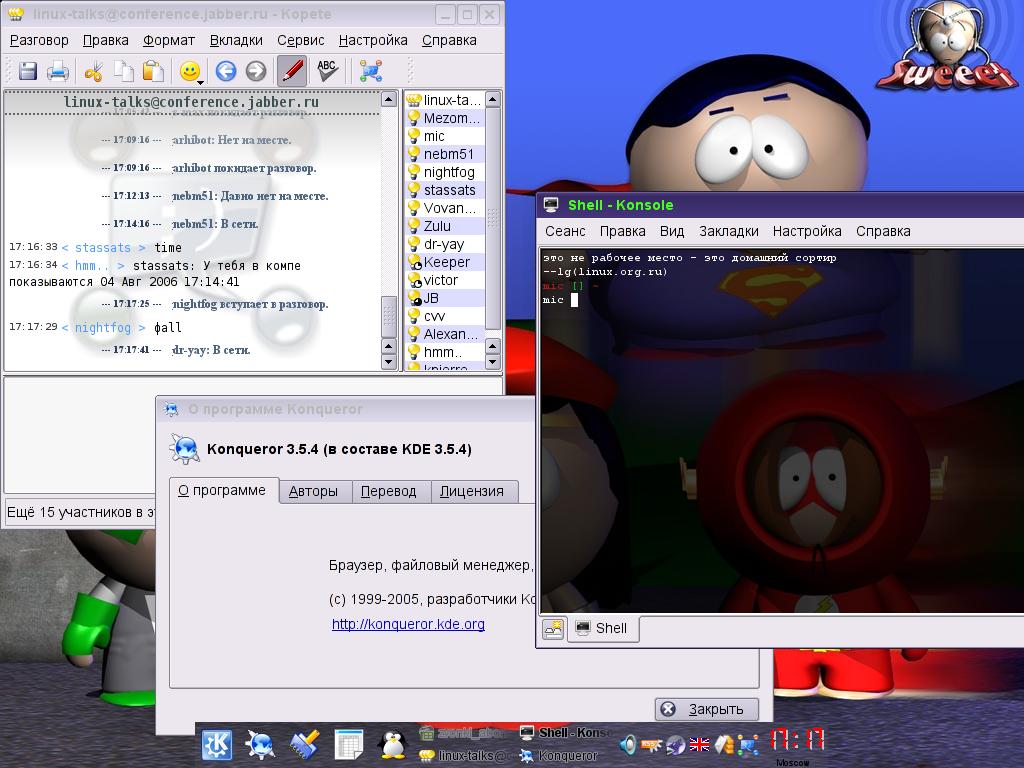Image resolution: width=1024 pixels, height=768 pixels.
Task: Select contact Alexan... in the participant list
Action: click(x=444, y=334)
